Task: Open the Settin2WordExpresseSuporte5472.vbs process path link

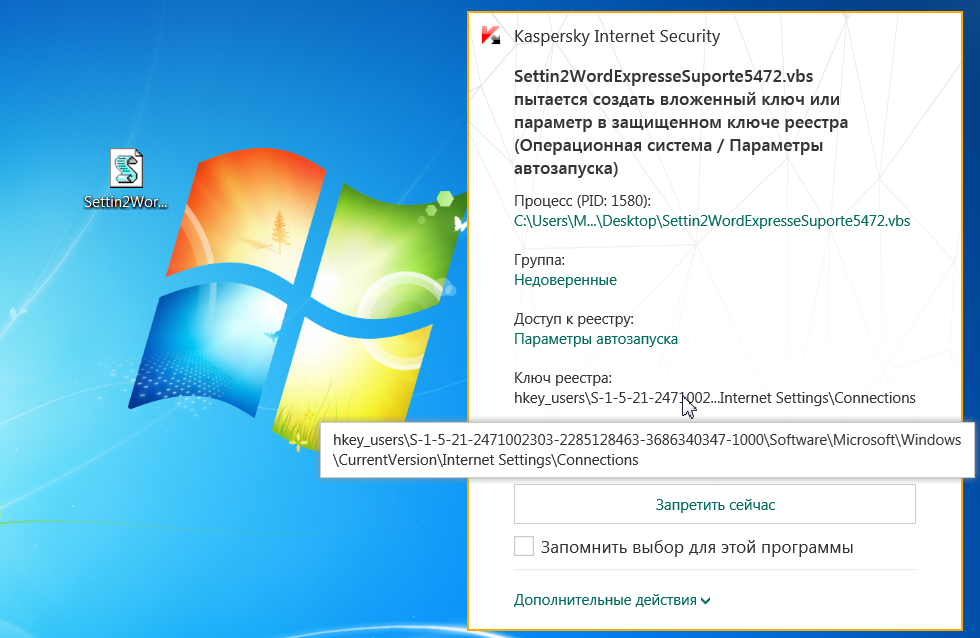Action: tap(712, 221)
